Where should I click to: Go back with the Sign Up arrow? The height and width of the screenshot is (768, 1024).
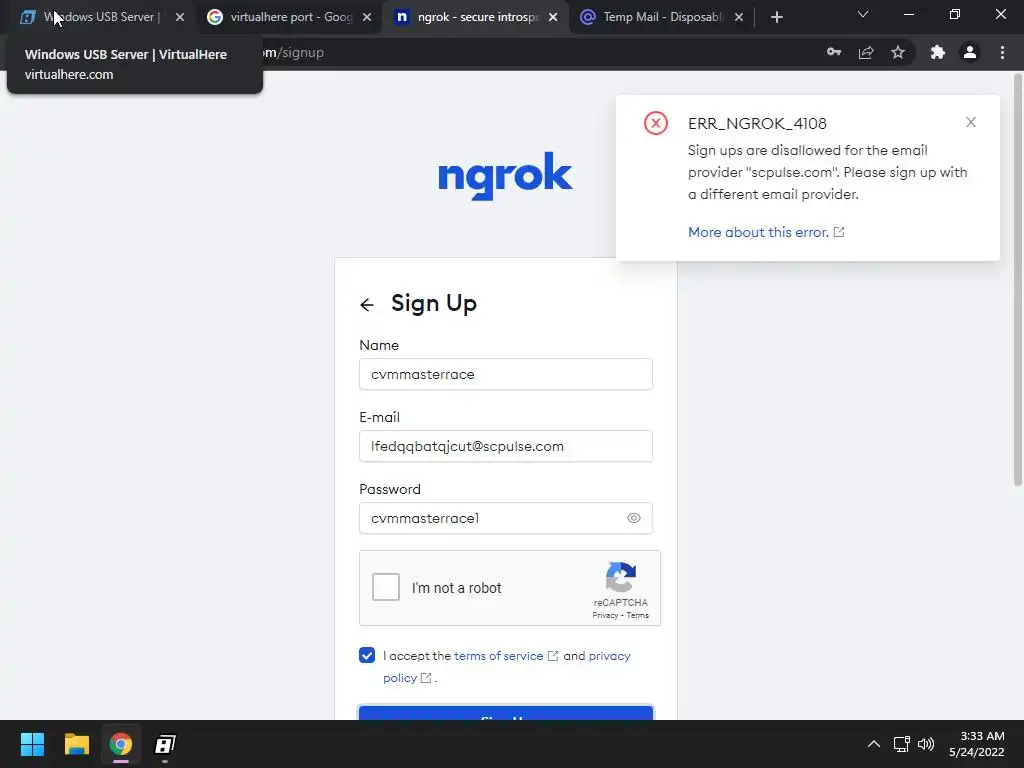click(x=367, y=304)
